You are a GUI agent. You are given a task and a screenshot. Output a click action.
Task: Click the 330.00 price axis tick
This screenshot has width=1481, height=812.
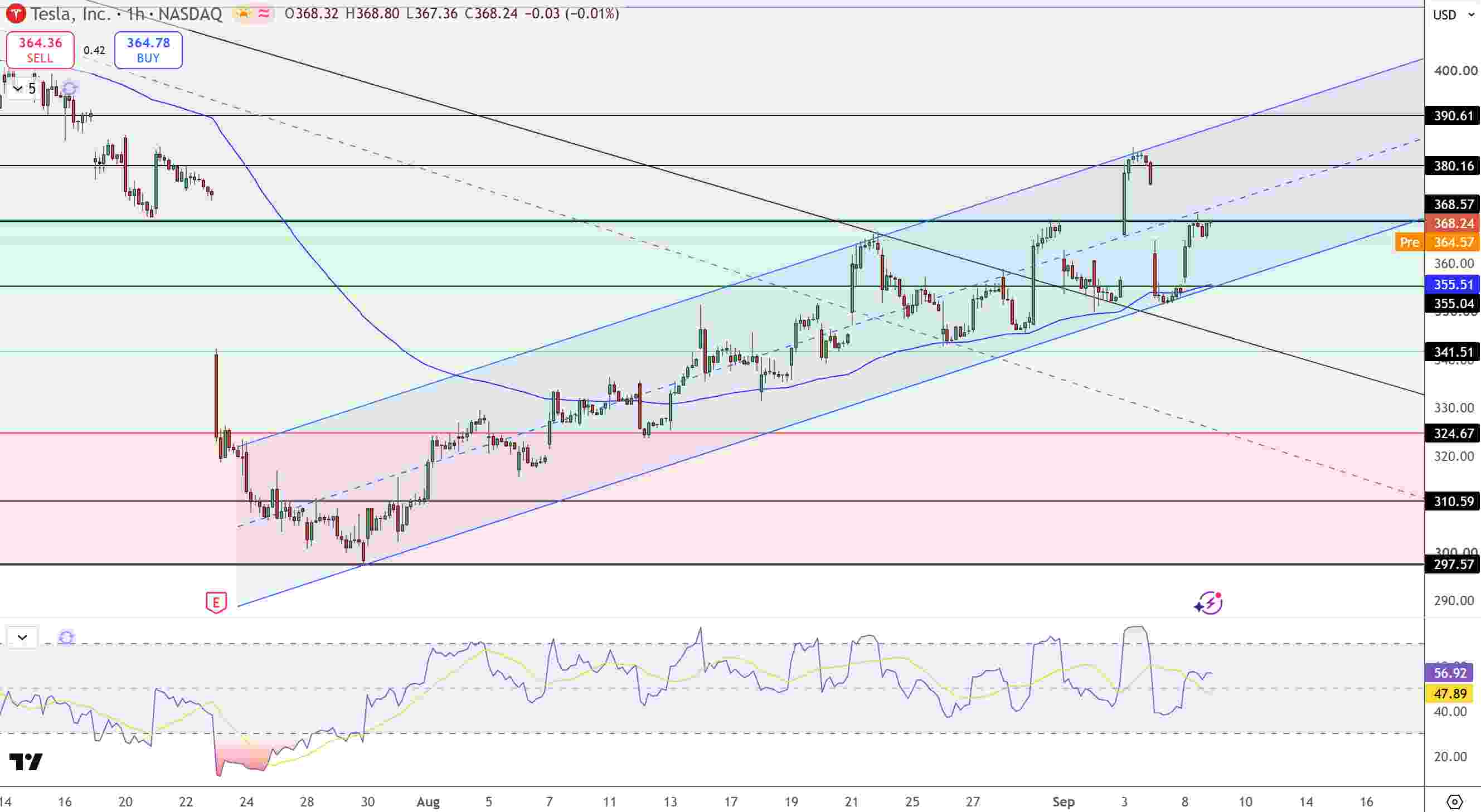pyautogui.click(x=1454, y=407)
